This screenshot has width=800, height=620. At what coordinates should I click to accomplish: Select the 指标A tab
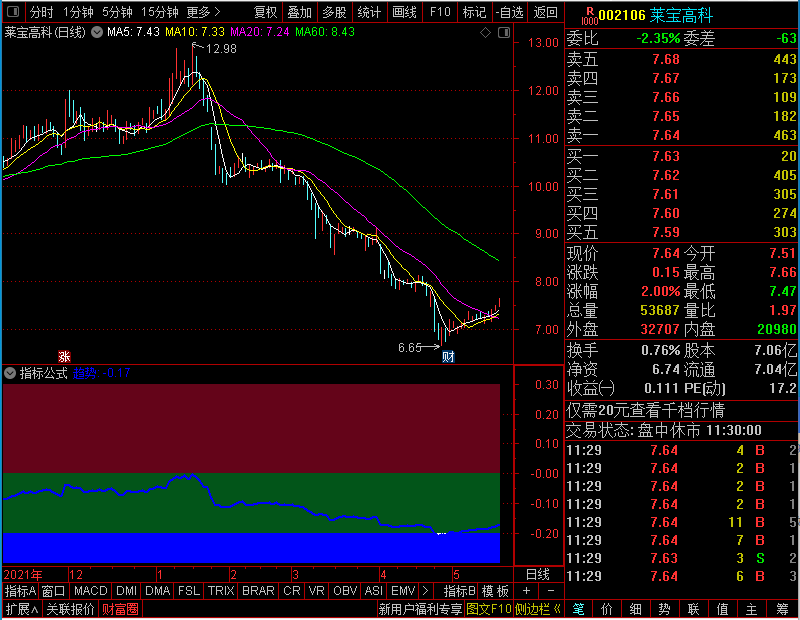[20, 591]
